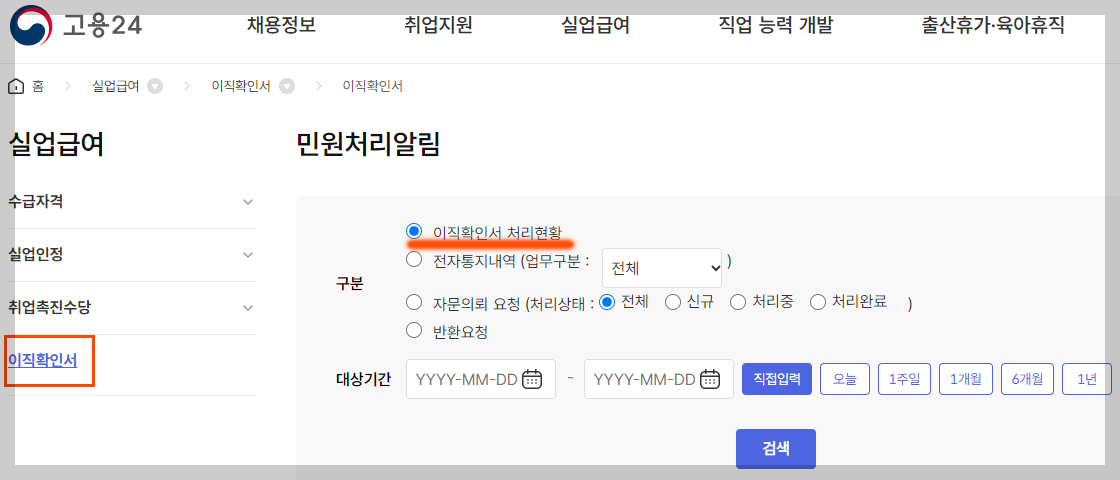The height and width of the screenshot is (480, 1120).
Task: Expand the 수급자격 sidebar section
Action: [x=131, y=202]
